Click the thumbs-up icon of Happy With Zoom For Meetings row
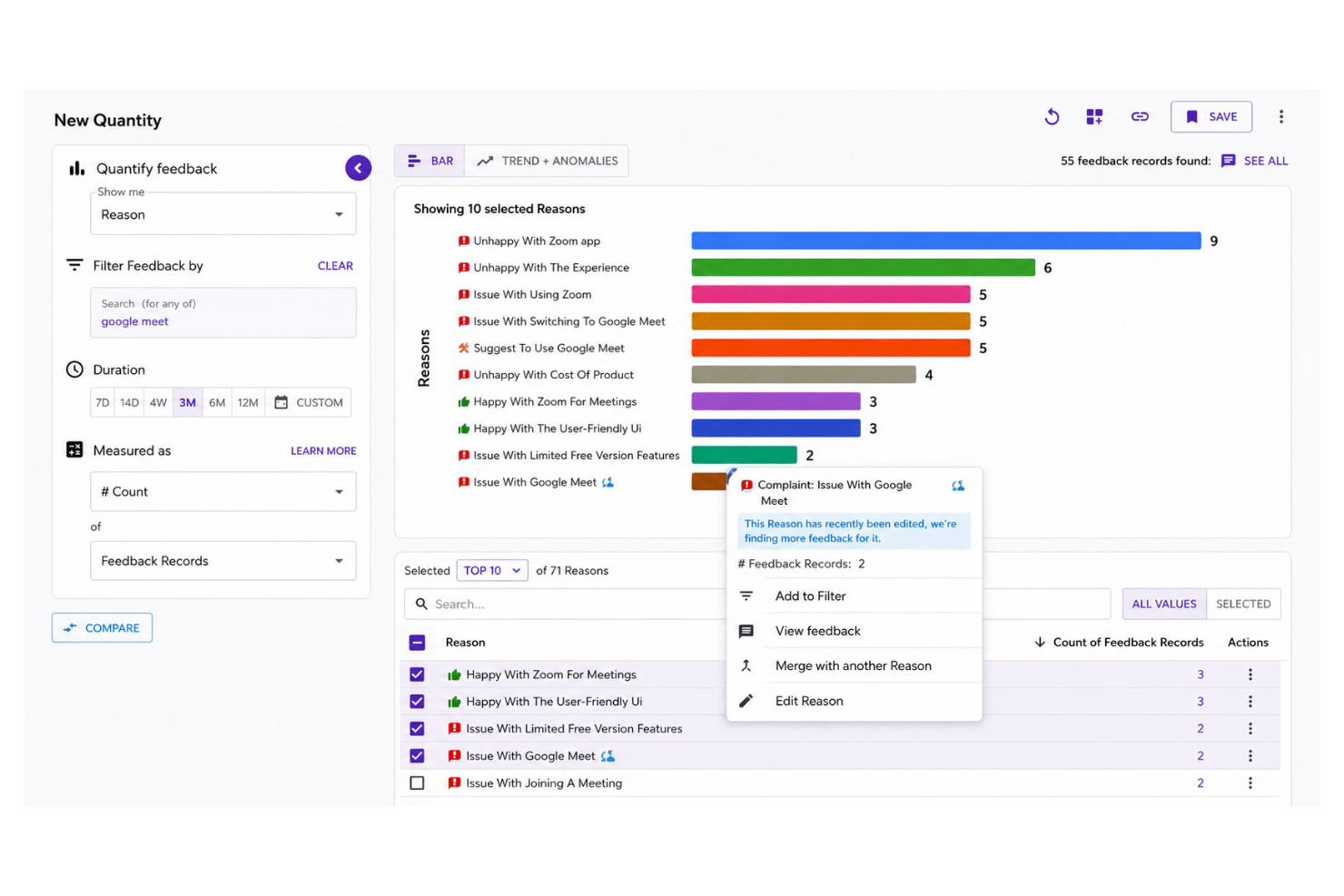This screenshot has width=1344, height=896. coord(454,674)
